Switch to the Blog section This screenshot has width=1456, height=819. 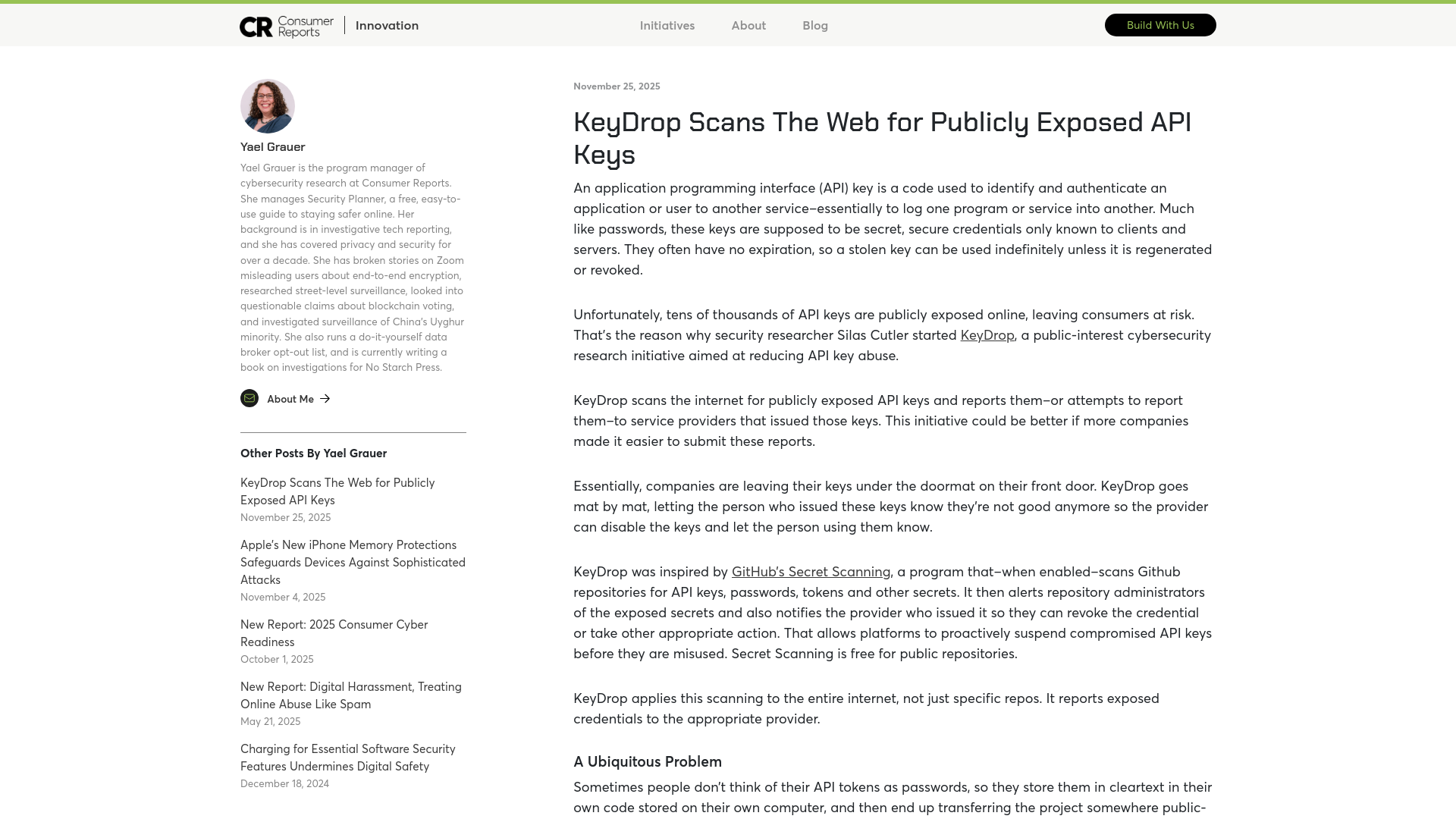814,25
